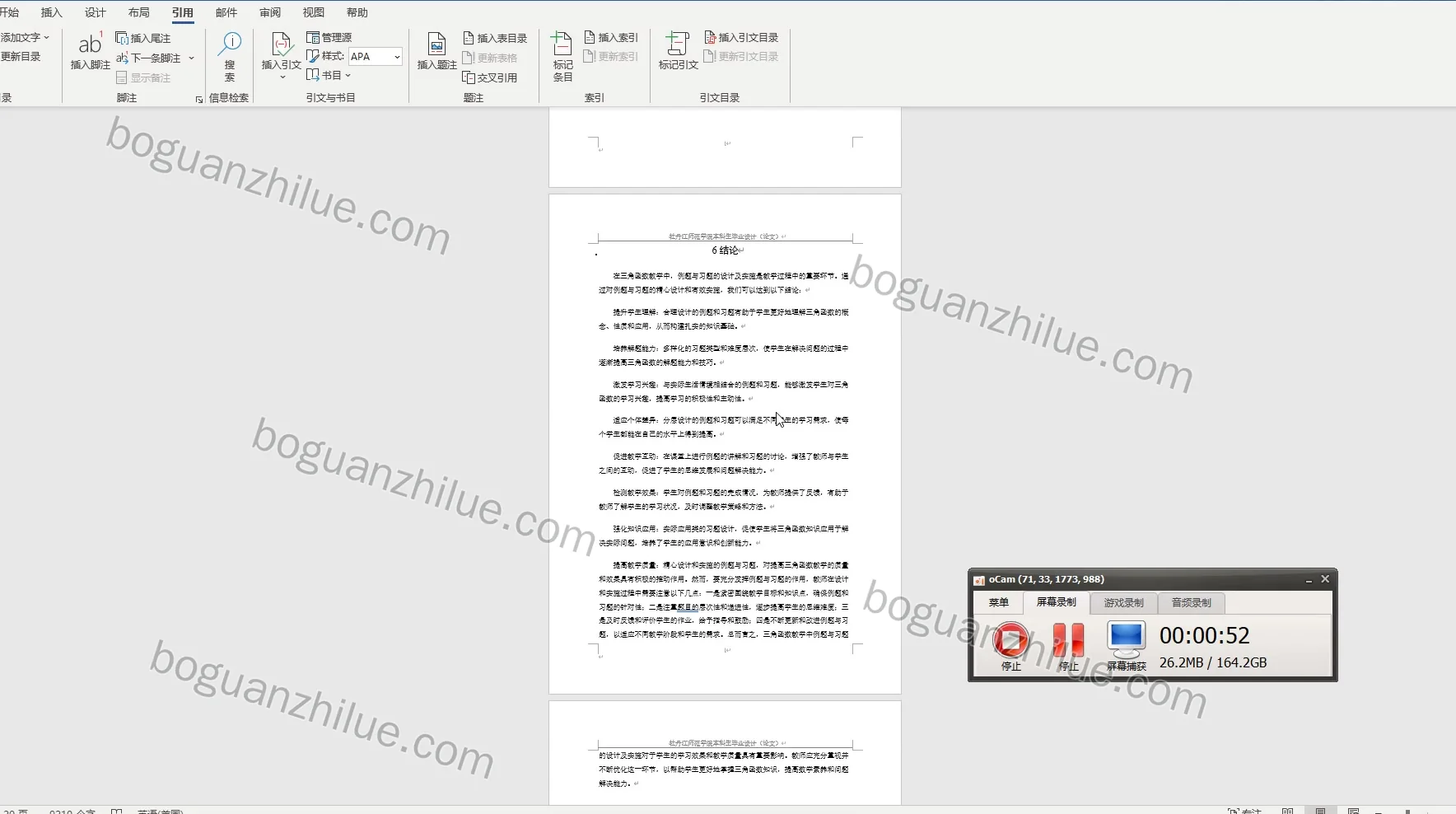The width and height of the screenshot is (1456, 814).
Task: Click the 插入题注 (Insert Caption) icon
Action: pos(436,50)
